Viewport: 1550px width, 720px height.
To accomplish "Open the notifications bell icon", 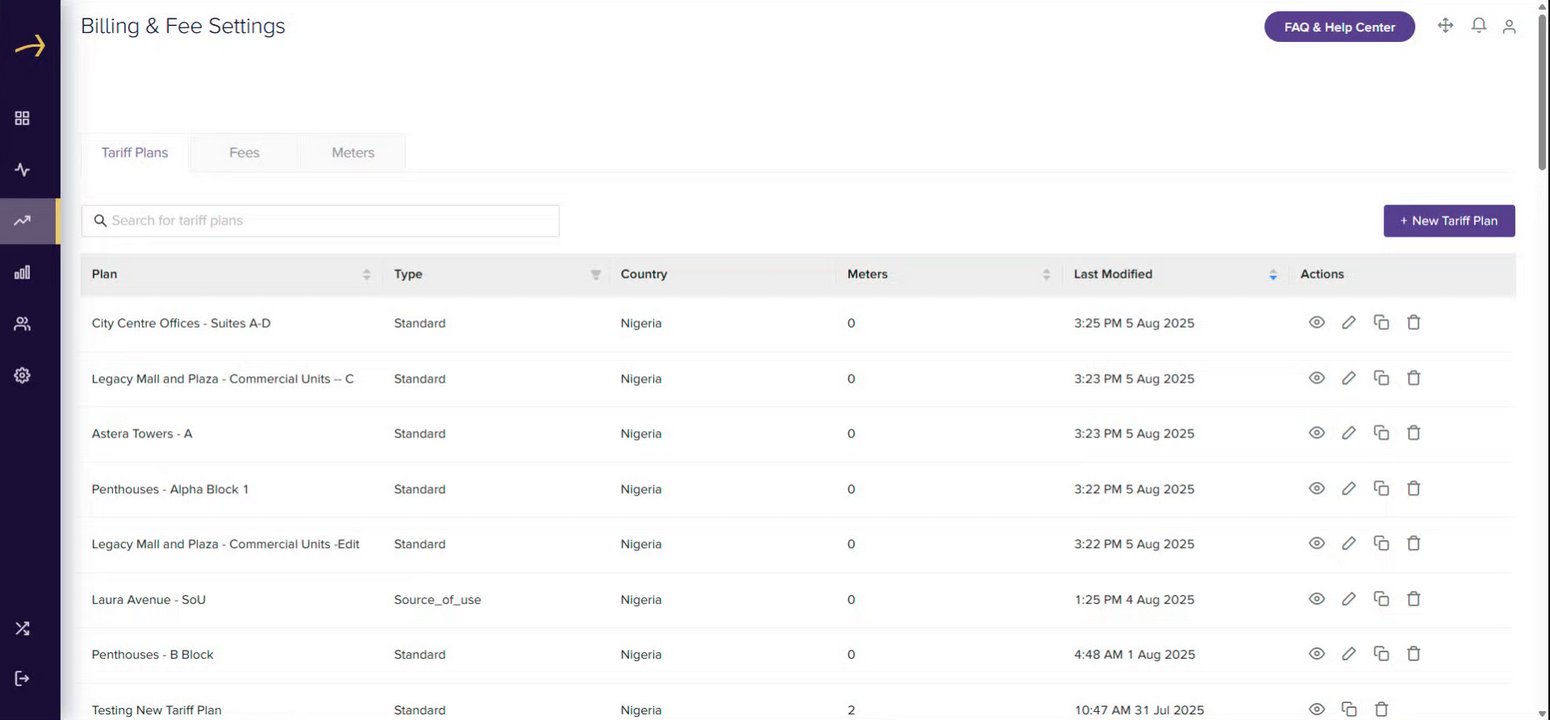I will click(1478, 26).
